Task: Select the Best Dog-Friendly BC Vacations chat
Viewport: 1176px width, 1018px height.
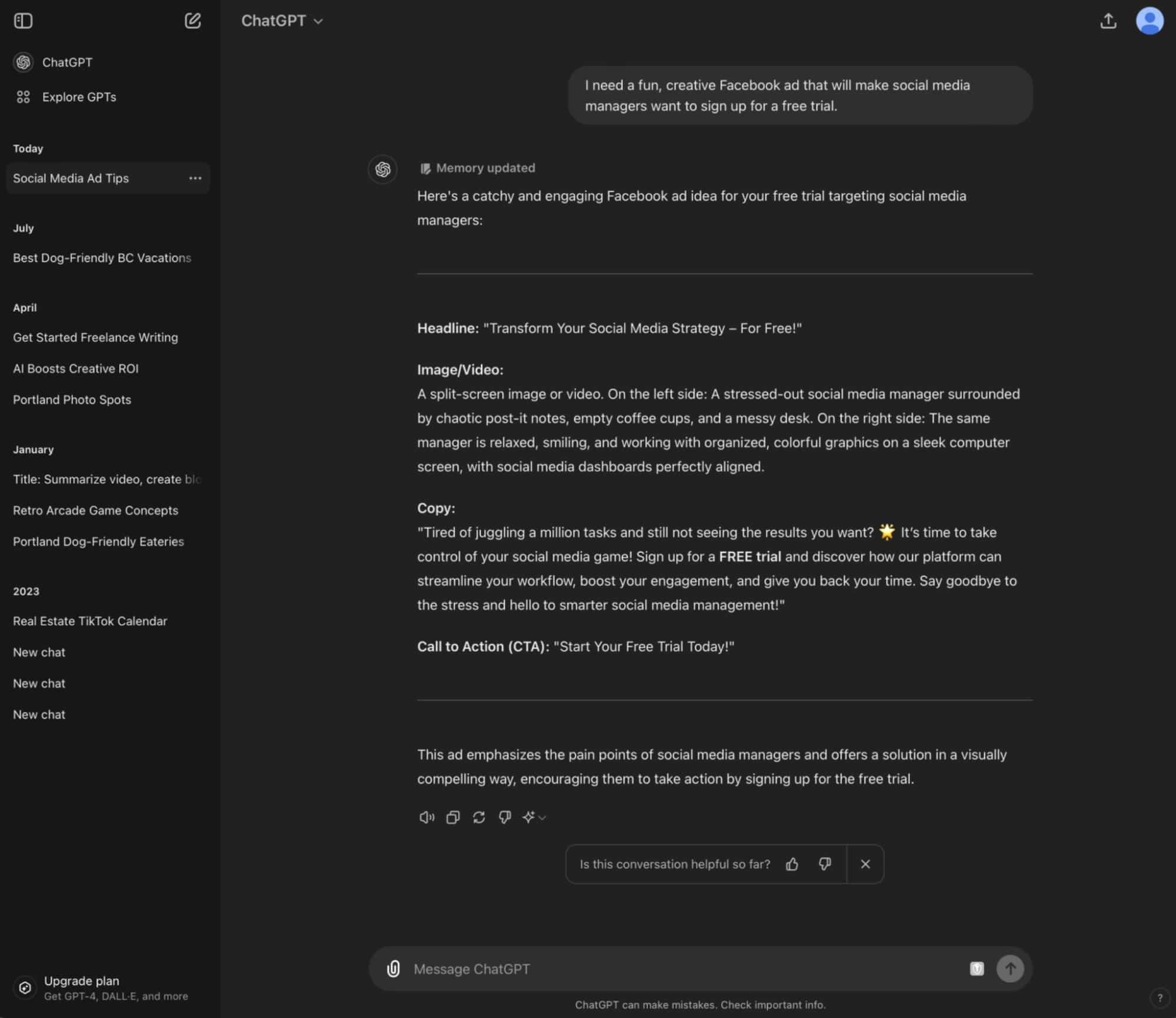Action: click(x=101, y=258)
